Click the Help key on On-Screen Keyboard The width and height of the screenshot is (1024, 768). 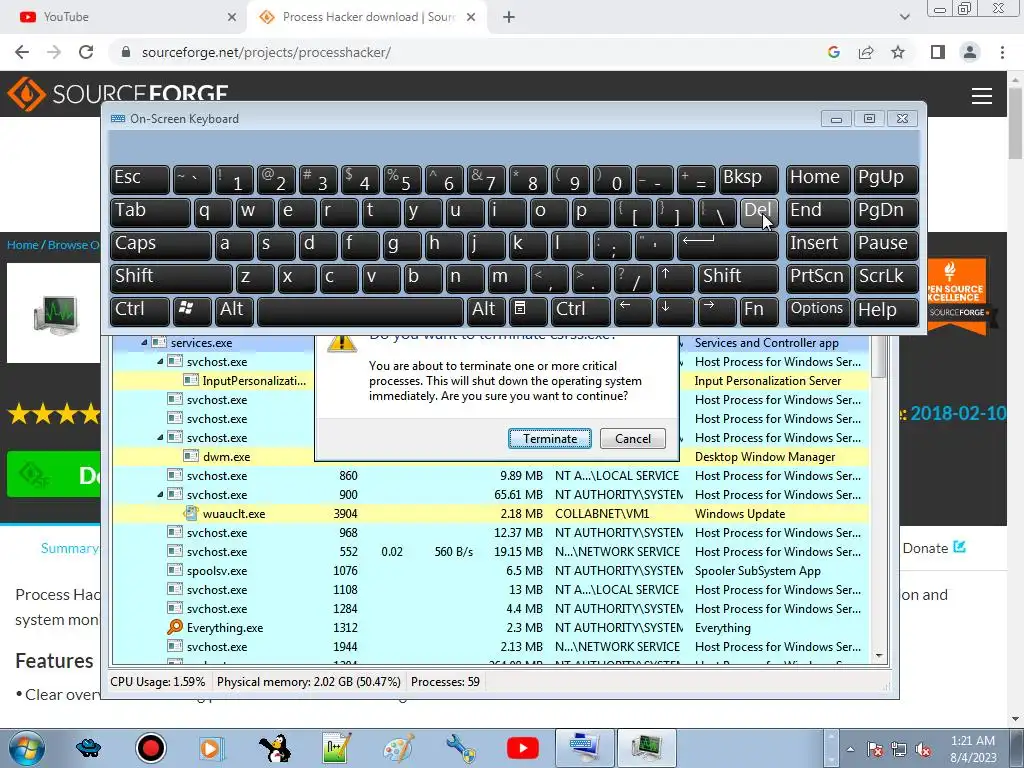coord(886,310)
